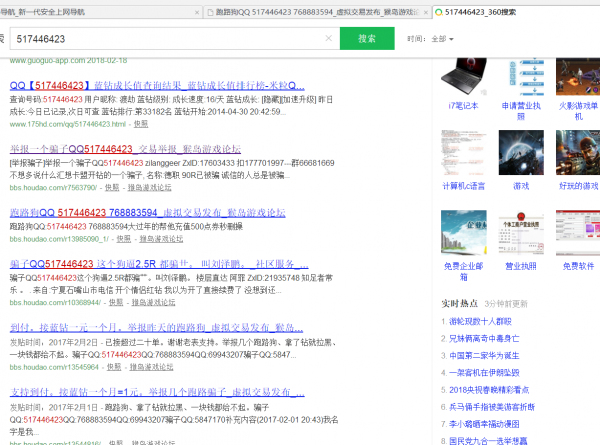Click the www.175hd.com/qq/517446423.html URL
Image resolution: width=600 pixels, height=445 pixels.
tap(68, 124)
